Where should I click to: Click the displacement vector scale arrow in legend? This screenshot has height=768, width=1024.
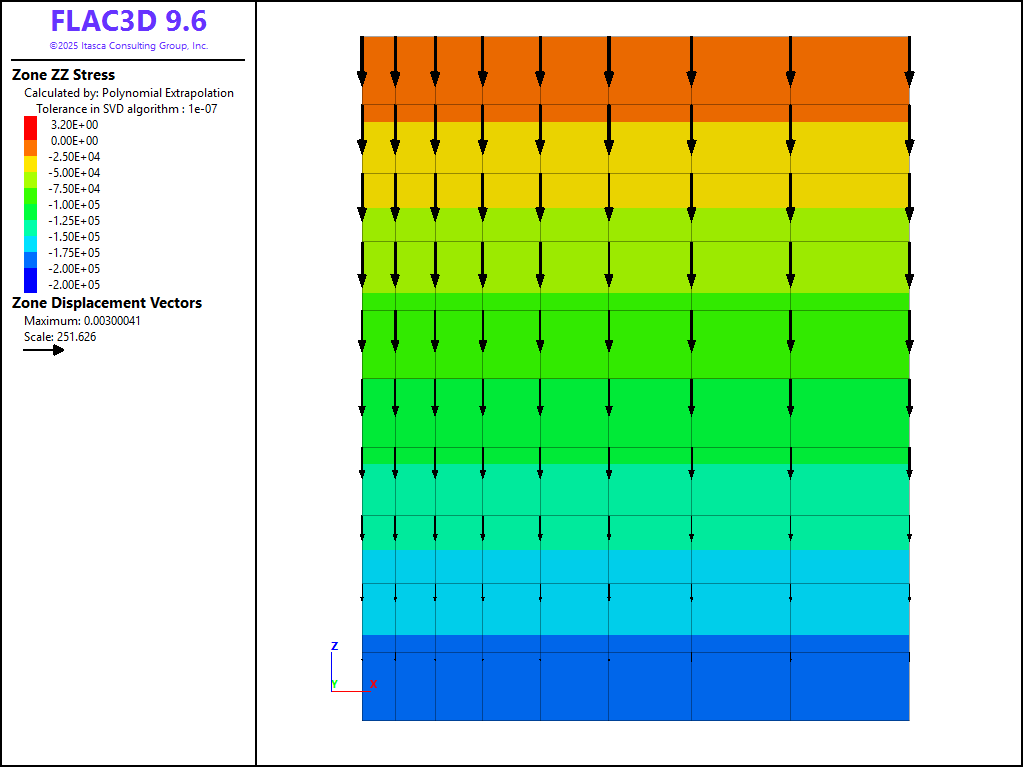44,350
